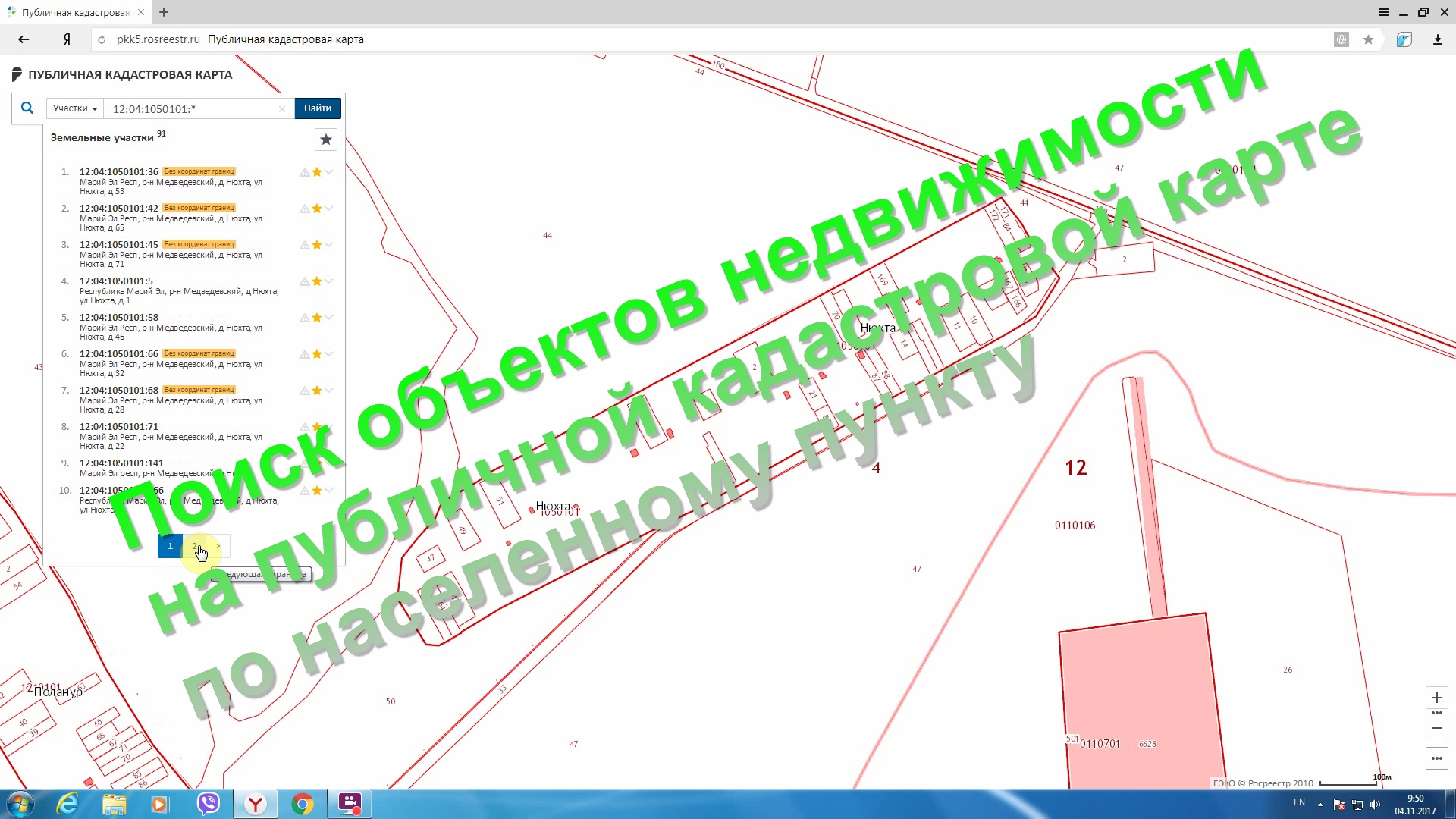
Task: Click the site protection icon in address bar
Action: [x=1341, y=39]
